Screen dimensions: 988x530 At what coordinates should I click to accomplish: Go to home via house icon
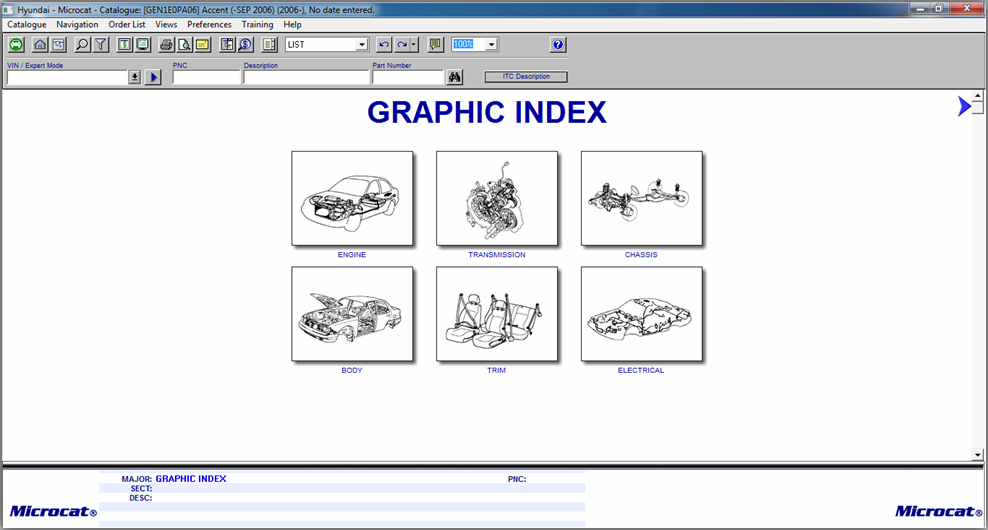(40, 45)
